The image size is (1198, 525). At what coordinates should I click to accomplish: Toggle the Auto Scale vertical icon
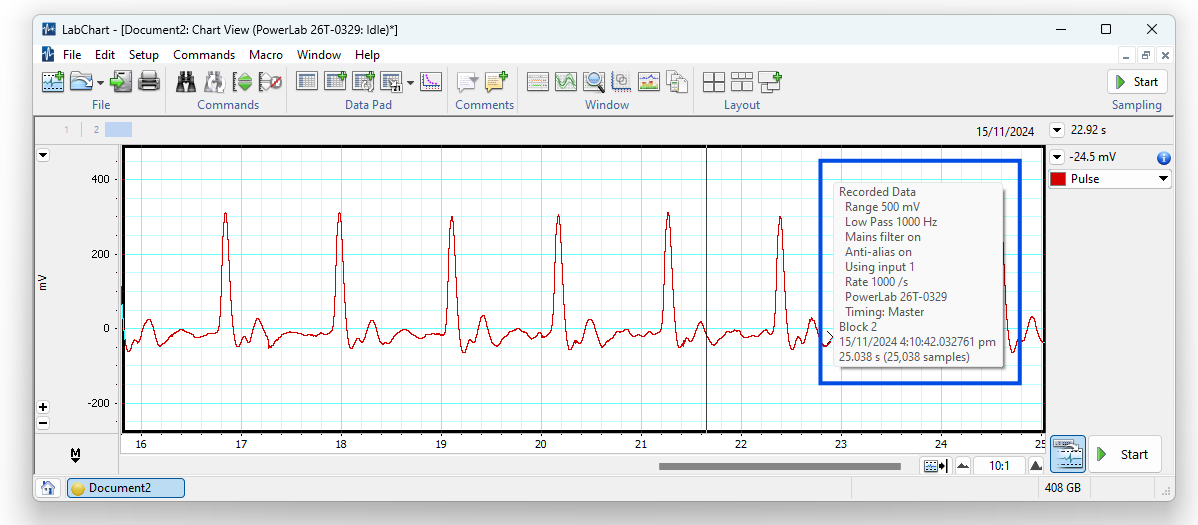243,82
